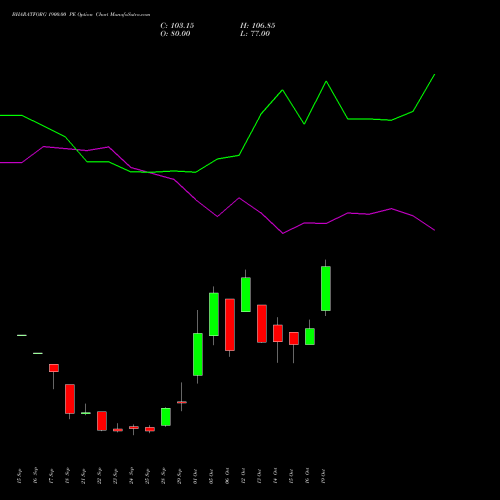
Task: Click the '15 Sep' date label
Action: click(x=19, y=476)
